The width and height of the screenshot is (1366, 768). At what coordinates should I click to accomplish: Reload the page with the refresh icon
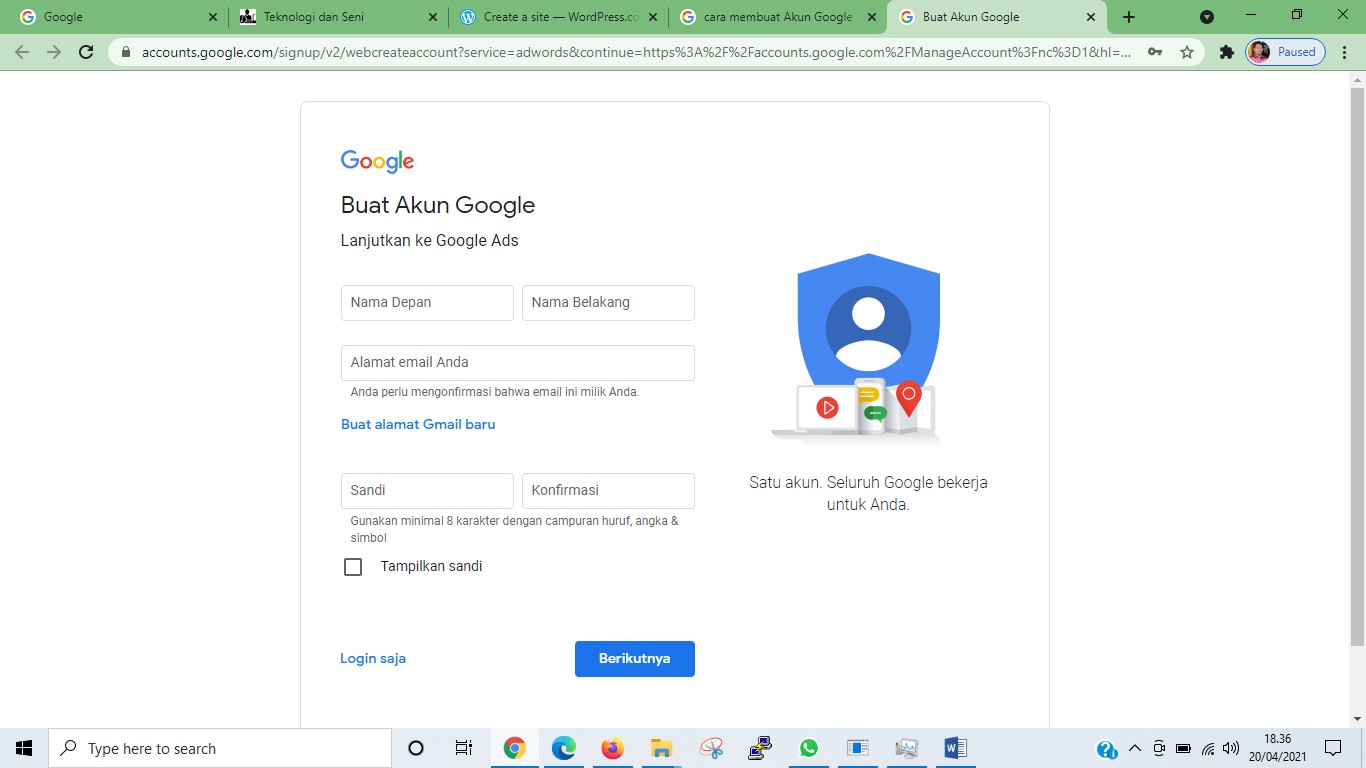[x=86, y=52]
